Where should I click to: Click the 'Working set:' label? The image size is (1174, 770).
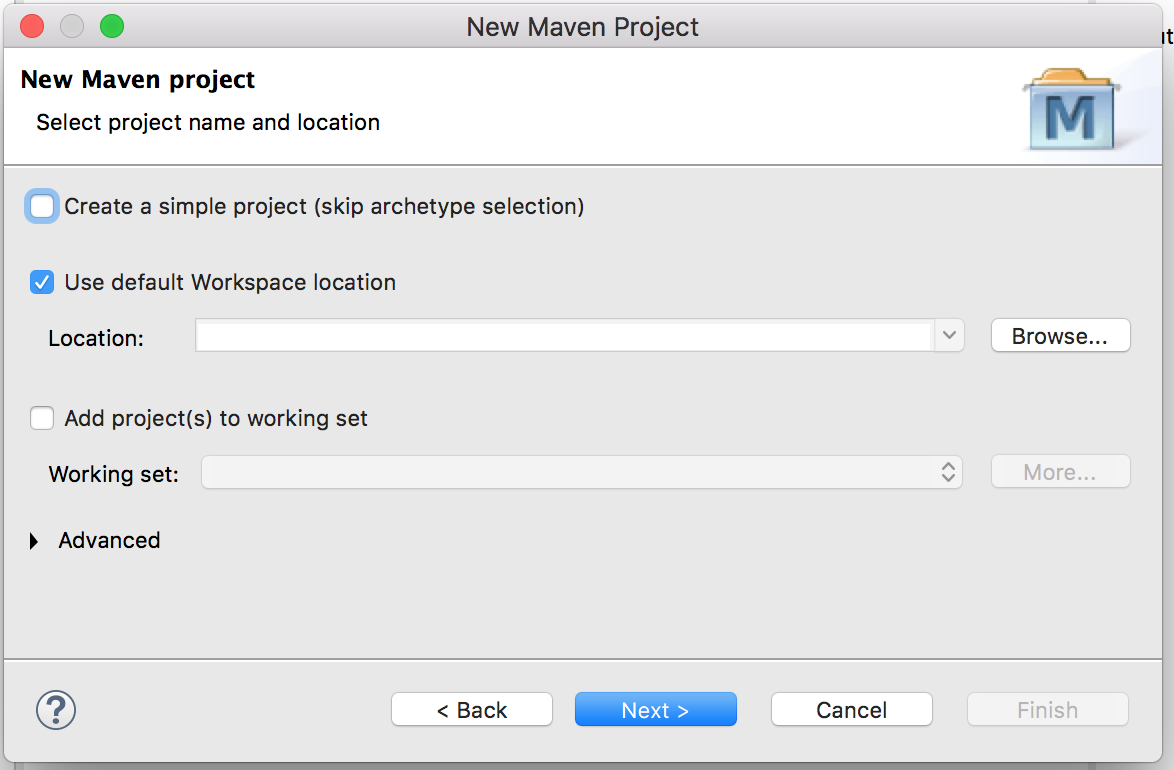114,474
